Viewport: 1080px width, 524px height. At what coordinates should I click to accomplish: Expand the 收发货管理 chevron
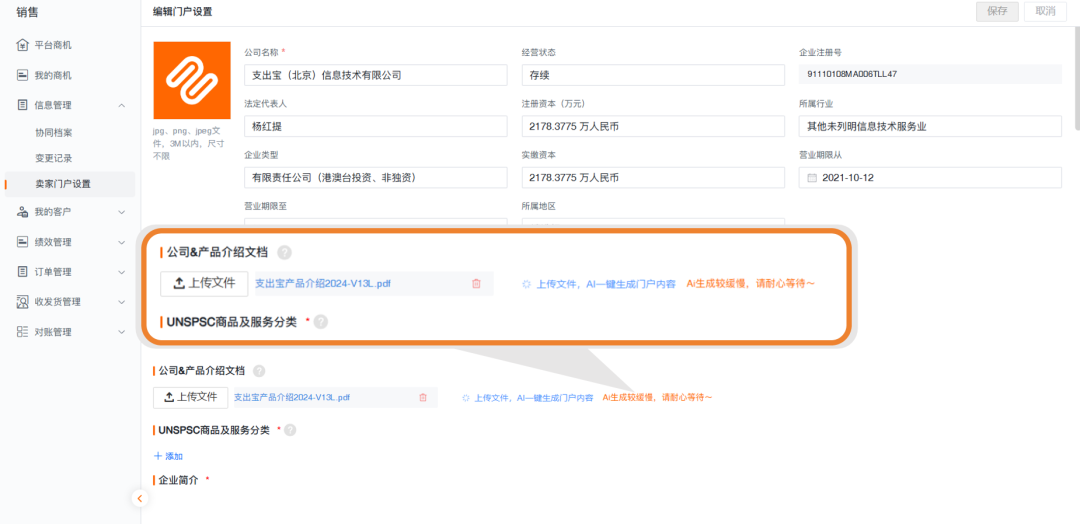(x=122, y=302)
